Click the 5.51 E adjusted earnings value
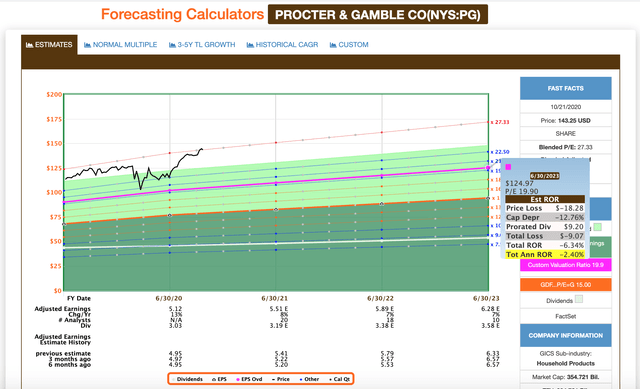Screen dimensions: 640x389 [278, 309]
